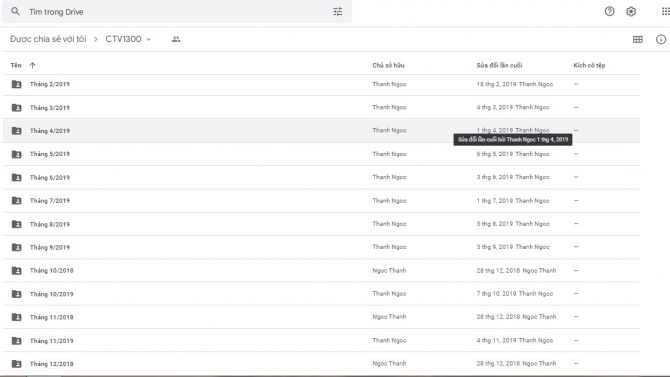Switch to grid view layout
The image size is (670, 377).
638,39
